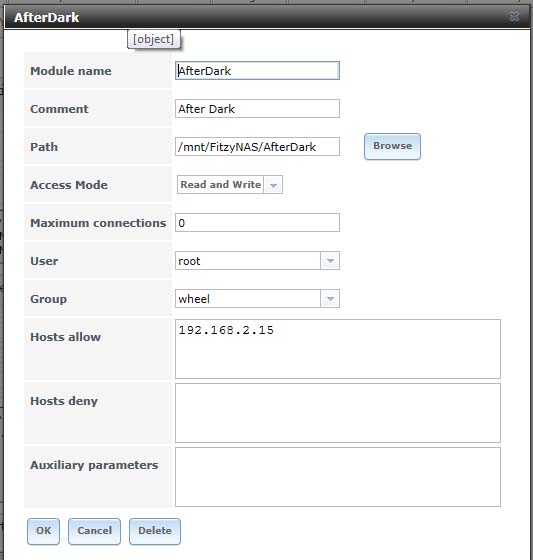Image resolution: width=533 pixels, height=560 pixels.
Task: Click the [object] tooltip label
Action: 154,39
